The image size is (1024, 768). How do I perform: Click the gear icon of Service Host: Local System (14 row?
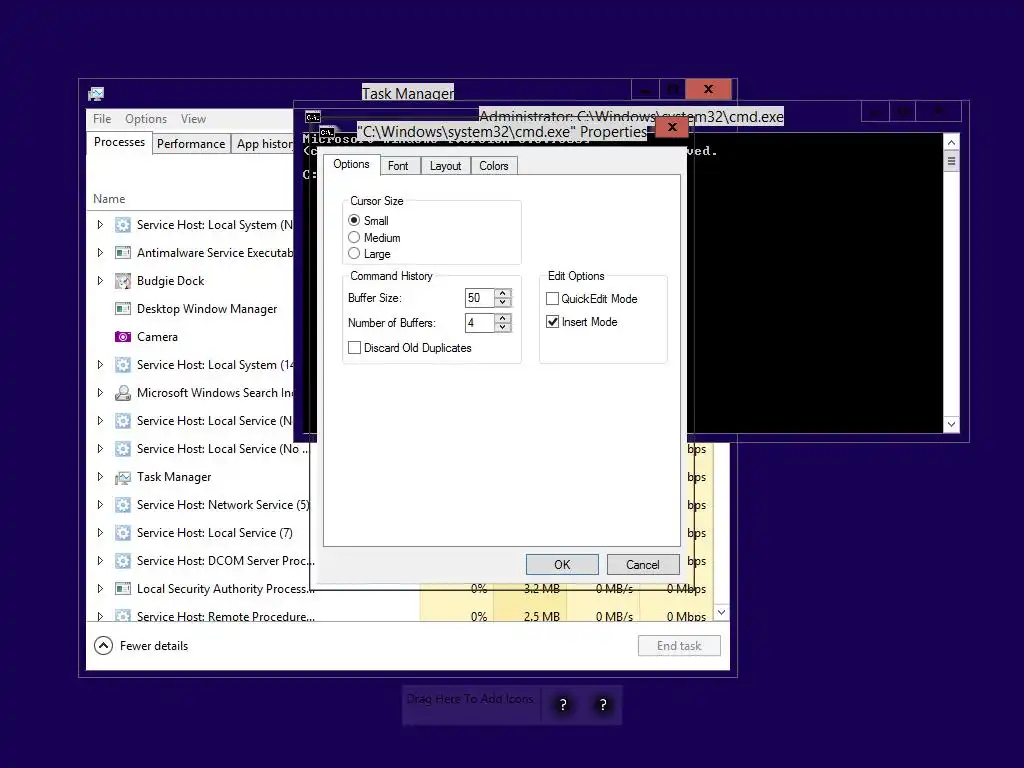[x=123, y=365]
